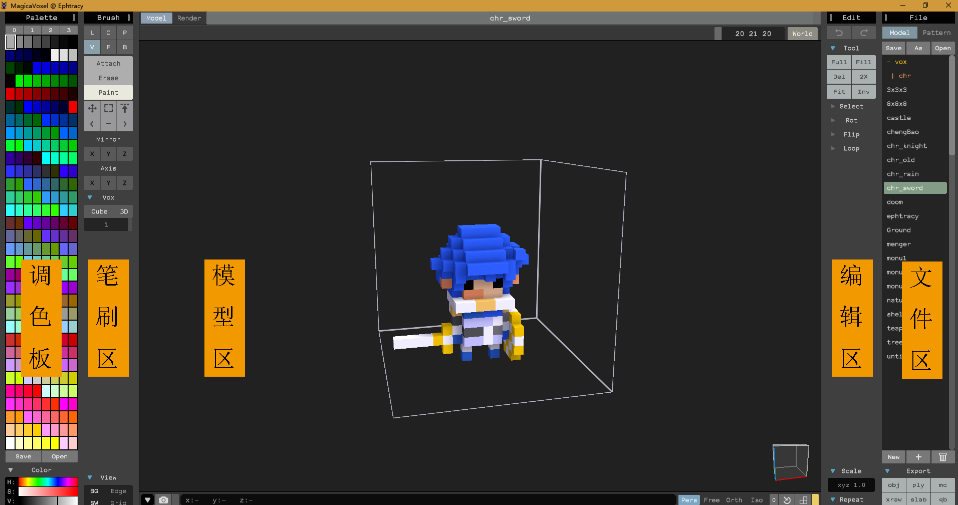Viewport: 958px width, 505px height.
Task: Take a snapshot with the camera icon
Action: point(163,500)
